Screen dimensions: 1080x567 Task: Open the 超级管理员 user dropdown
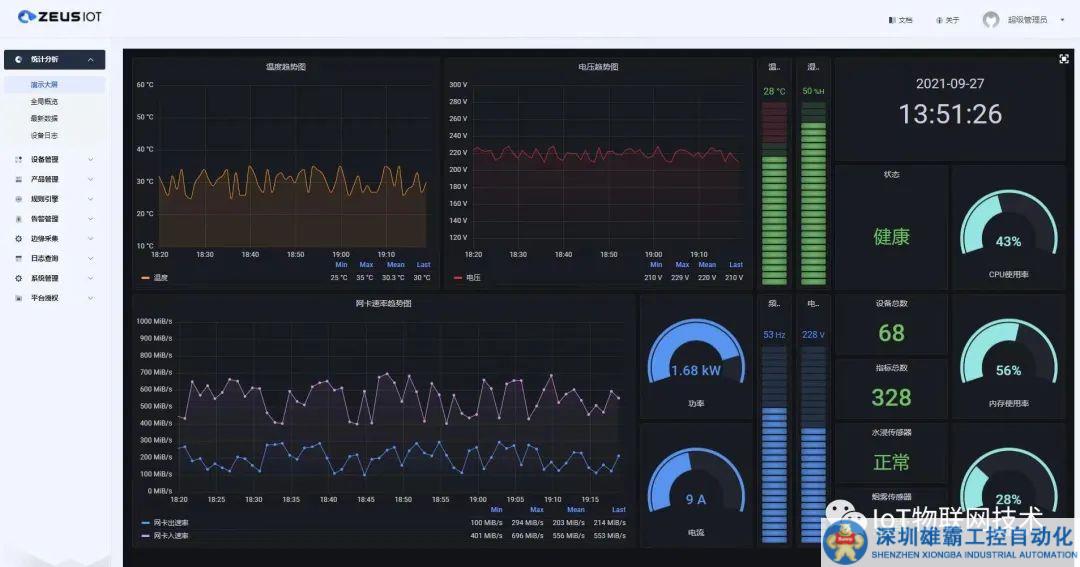pos(1033,20)
